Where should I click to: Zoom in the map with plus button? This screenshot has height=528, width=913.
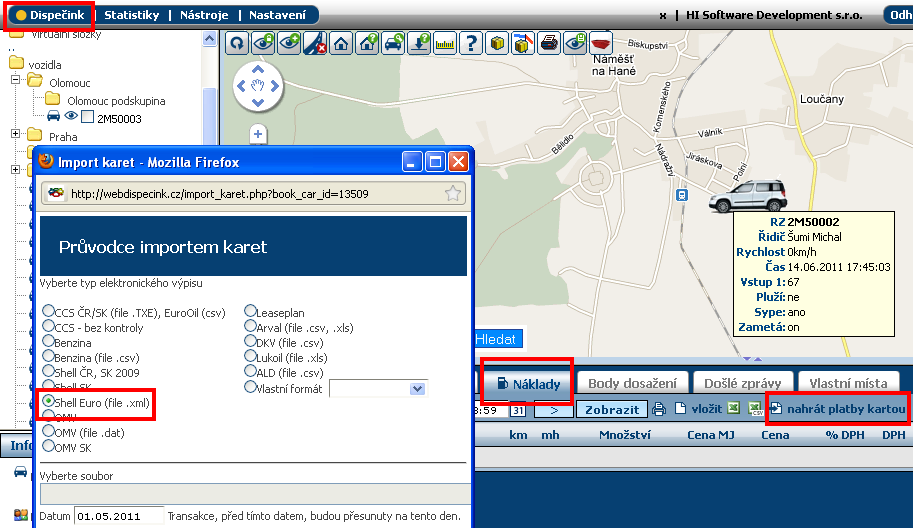tap(258, 134)
